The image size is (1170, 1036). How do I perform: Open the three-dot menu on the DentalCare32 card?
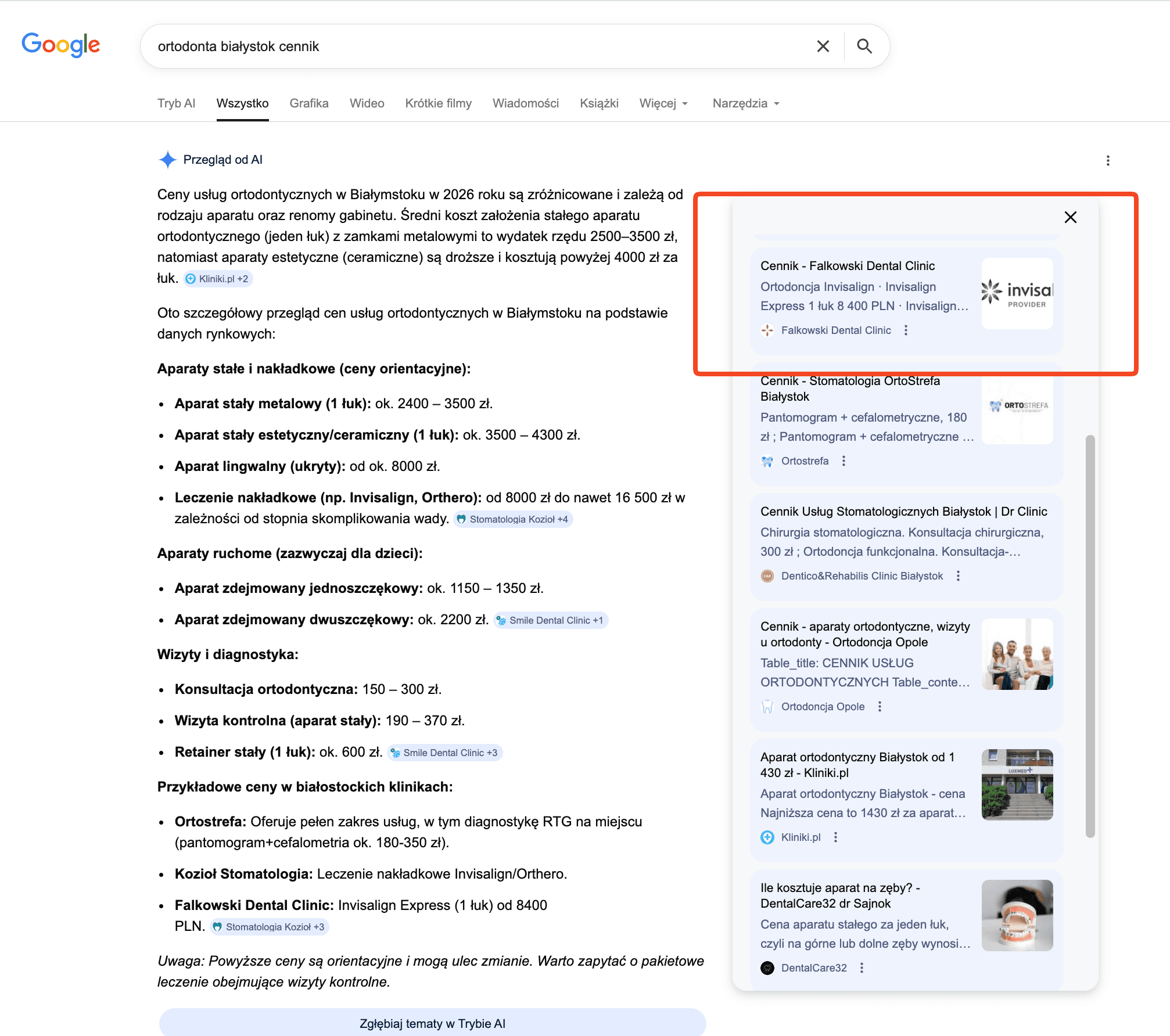(x=862, y=967)
